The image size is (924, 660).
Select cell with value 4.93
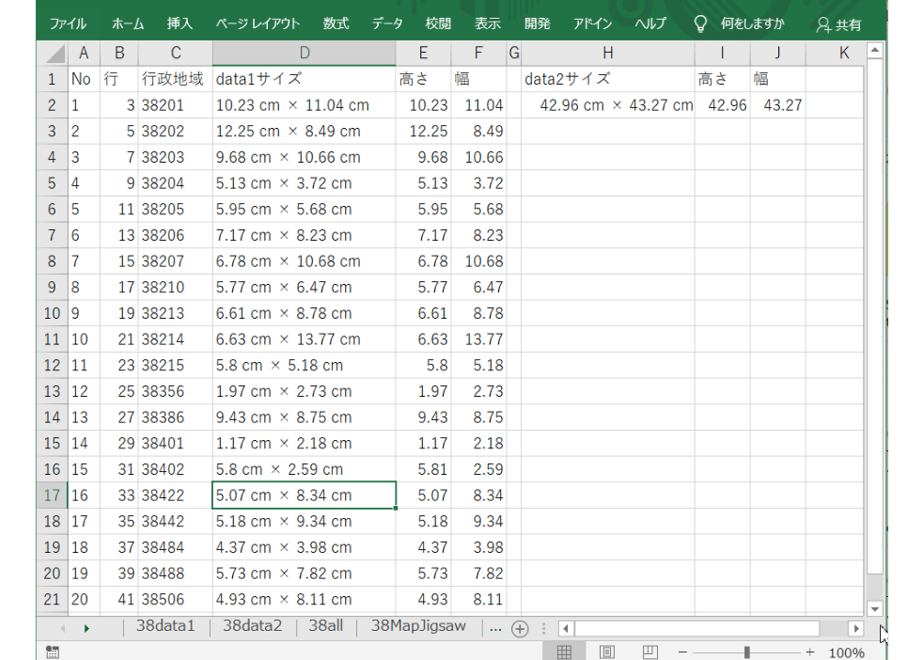pos(423,599)
